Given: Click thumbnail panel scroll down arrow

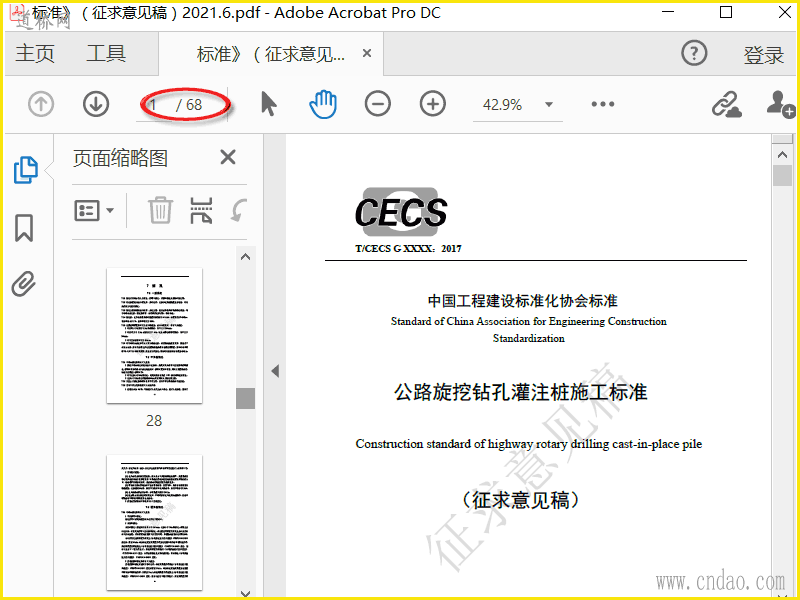Looking at the screenshot, I should (245, 593).
